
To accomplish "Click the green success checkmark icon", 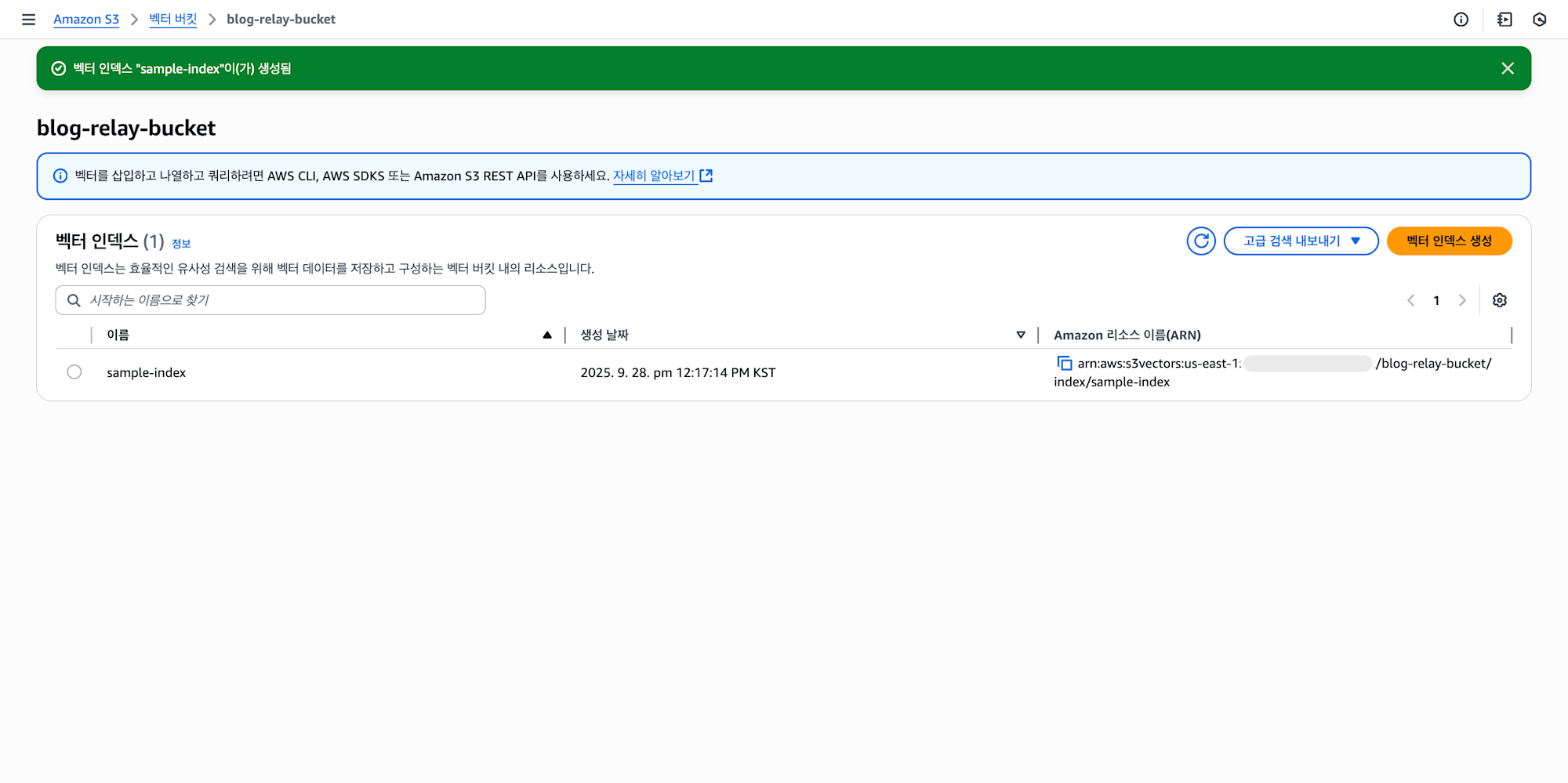I will [x=59, y=68].
